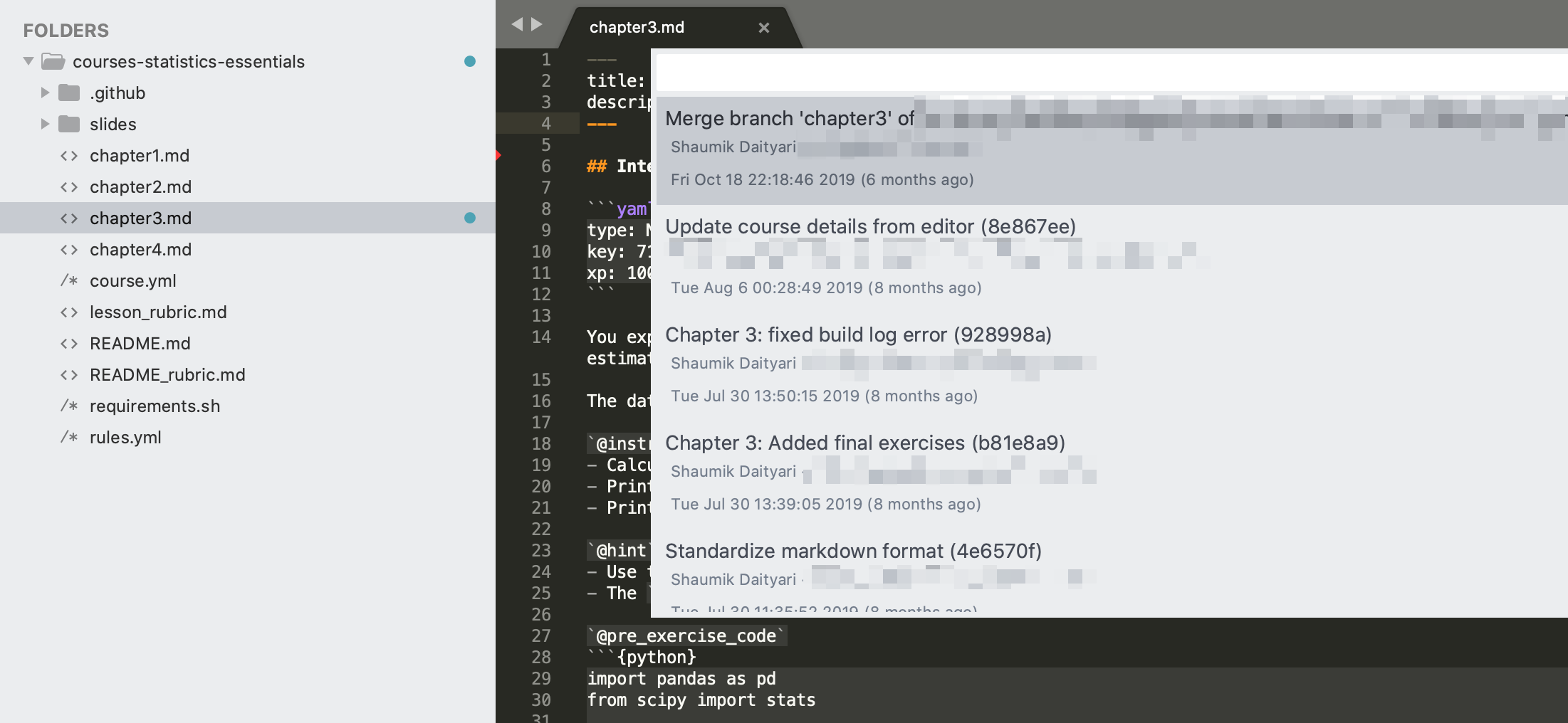Click the modified dot beside chapter3.md
This screenshot has height=723, width=1568.
[x=470, y=218]
